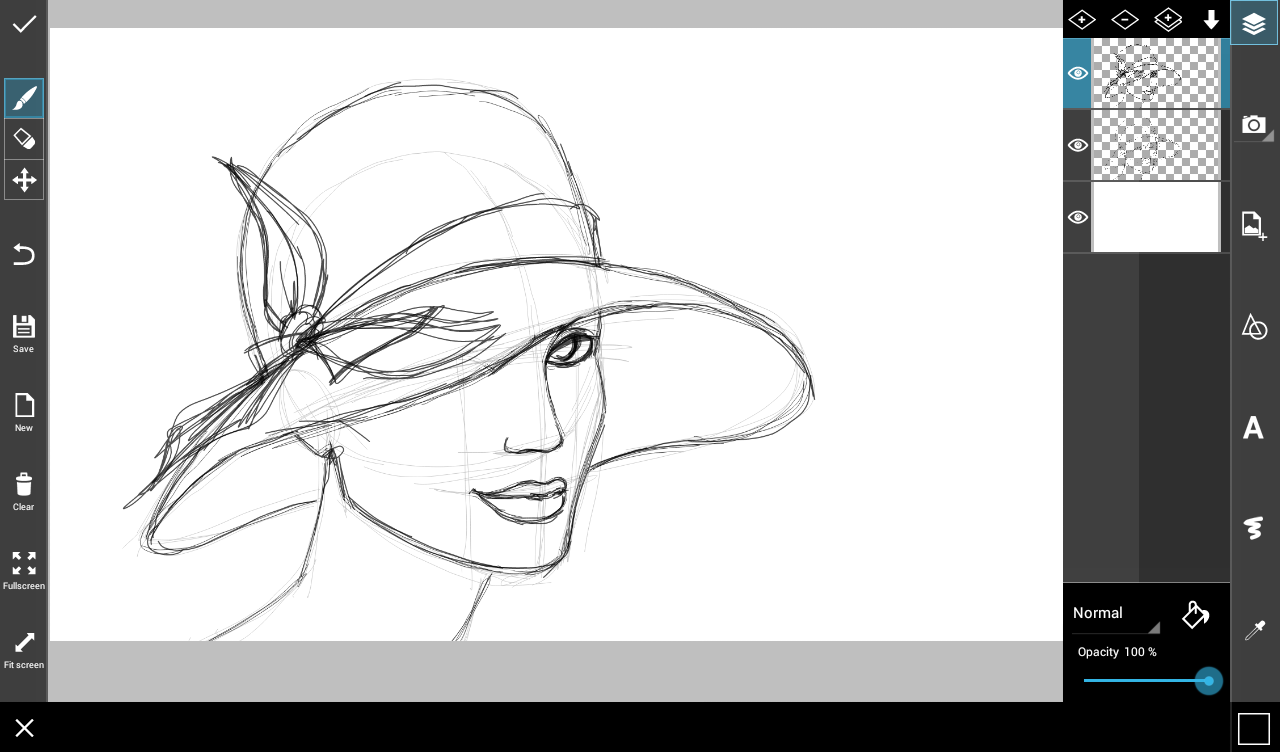Toggle visibility of the top sketch layer
The width and height of the screenshot is (1280, 752).
pyautogui.click(x=1077, y=73)
